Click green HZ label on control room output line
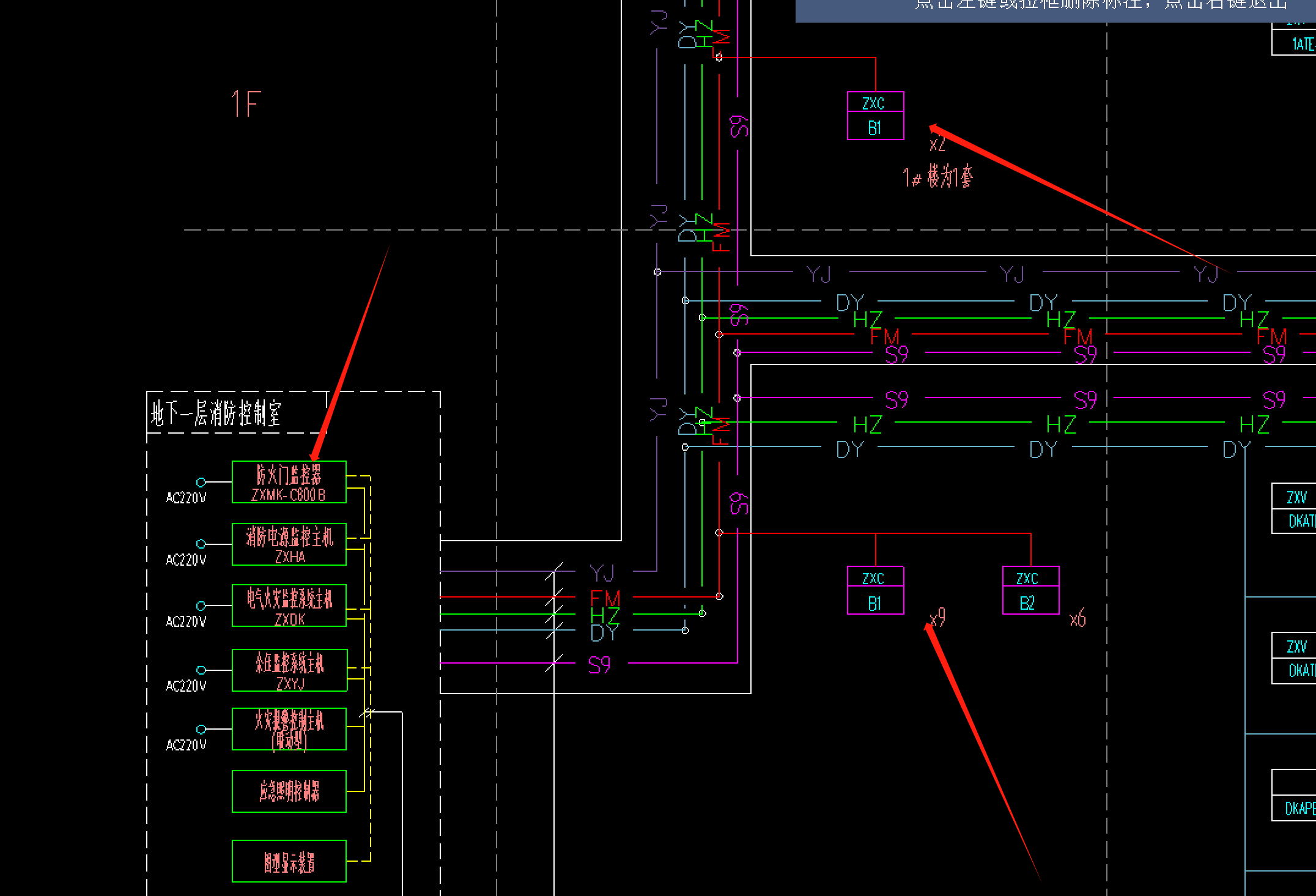This screenshot has width=1316, height=896. coord(605,615)
